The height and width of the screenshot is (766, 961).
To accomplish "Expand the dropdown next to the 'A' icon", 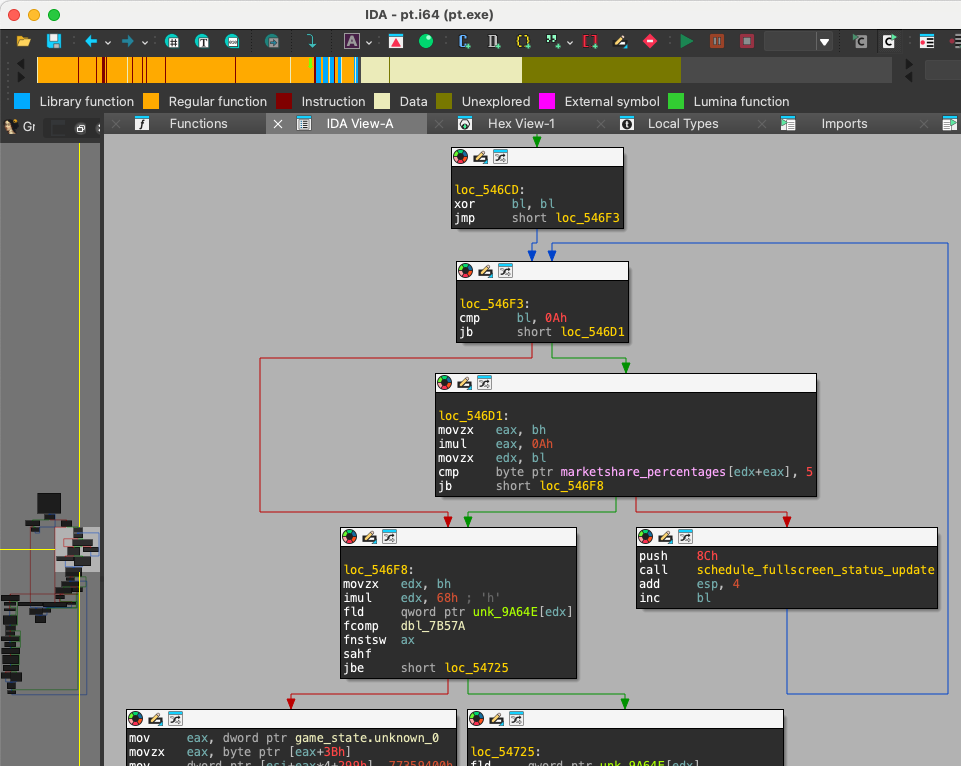I will (369, 42).
